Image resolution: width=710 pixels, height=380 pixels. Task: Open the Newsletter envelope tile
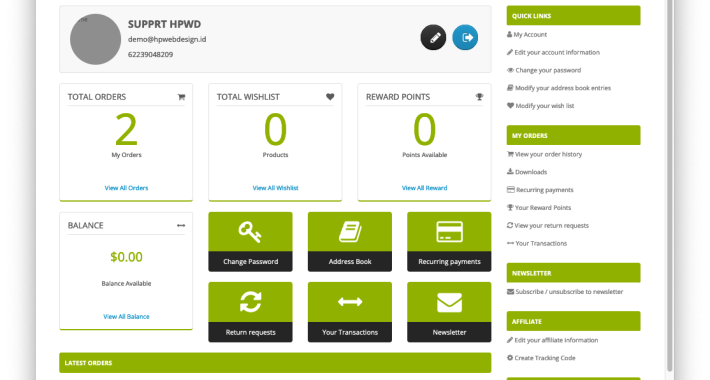coord(449,312)
